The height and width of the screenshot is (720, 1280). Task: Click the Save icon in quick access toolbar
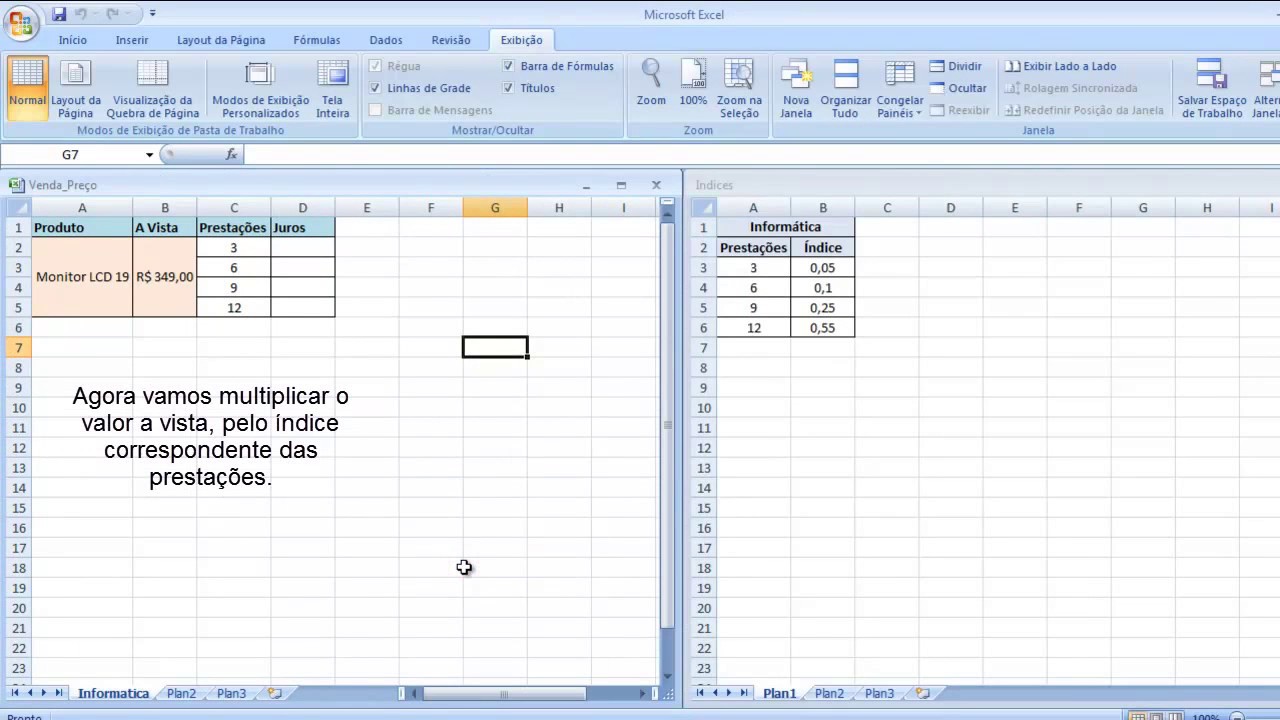click(59, 14)
